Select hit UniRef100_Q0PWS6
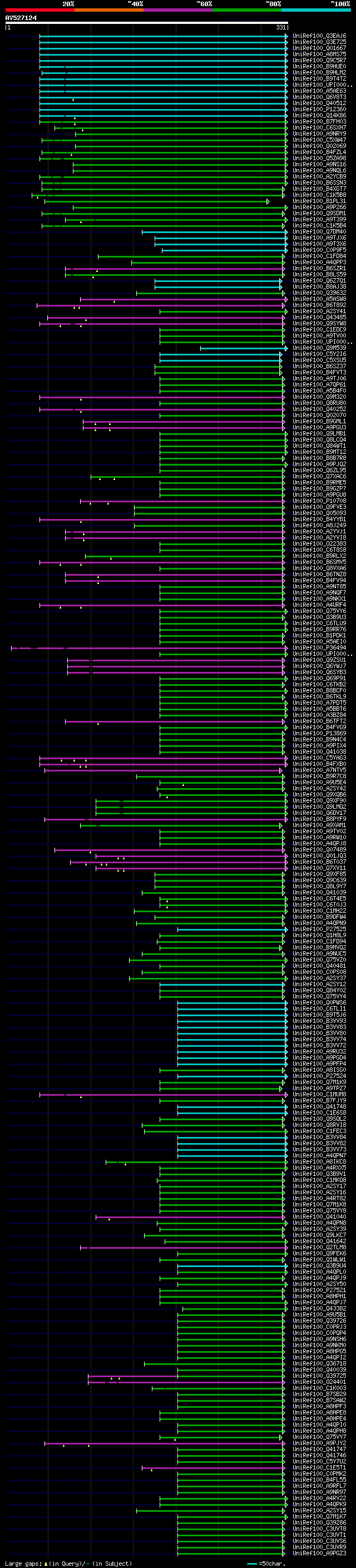This screenshot has width=356, height=1568. click(x=319, y=1002)
